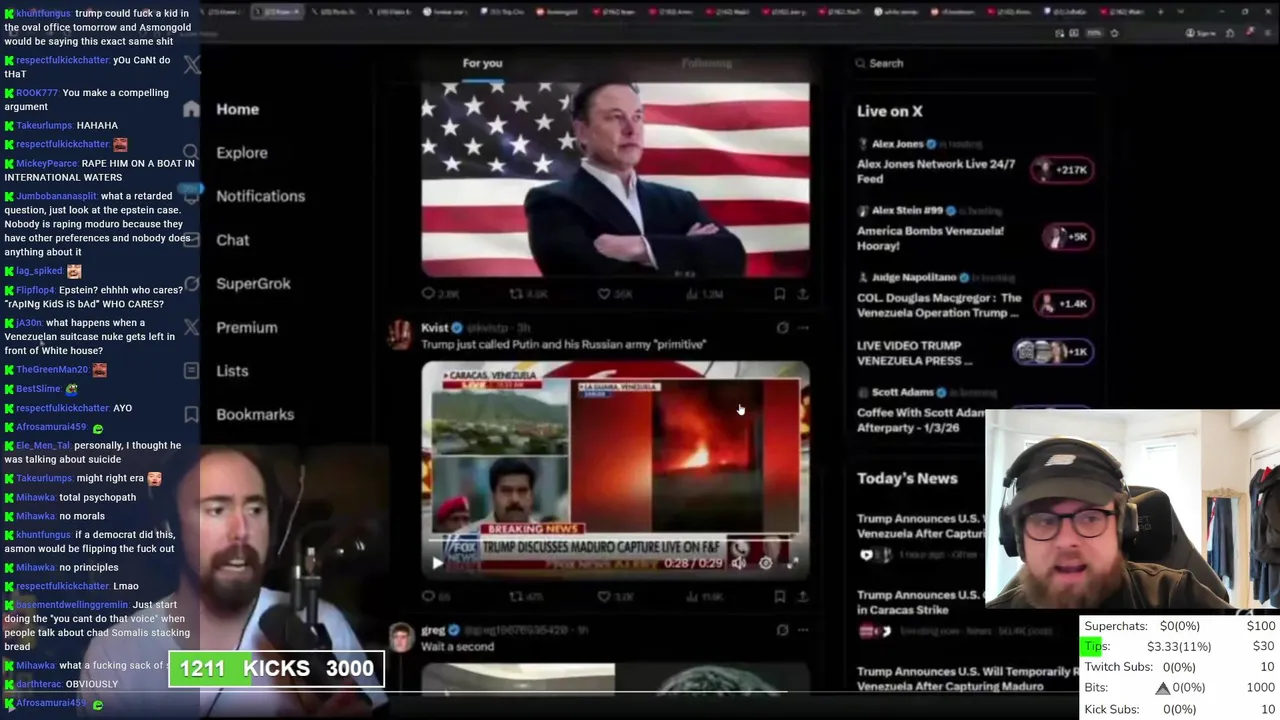Join the +1K listeners live badge
The width and height of the screenshot is (1280, 720).
click(x=1054, y=352)
